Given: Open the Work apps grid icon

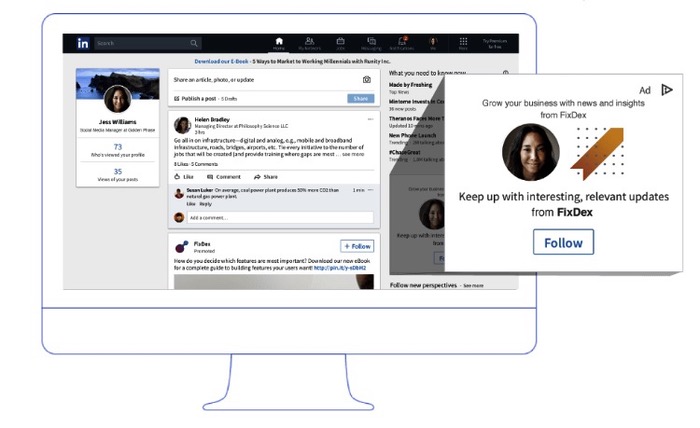Looking at the screenshot, I should coord(463,42).
